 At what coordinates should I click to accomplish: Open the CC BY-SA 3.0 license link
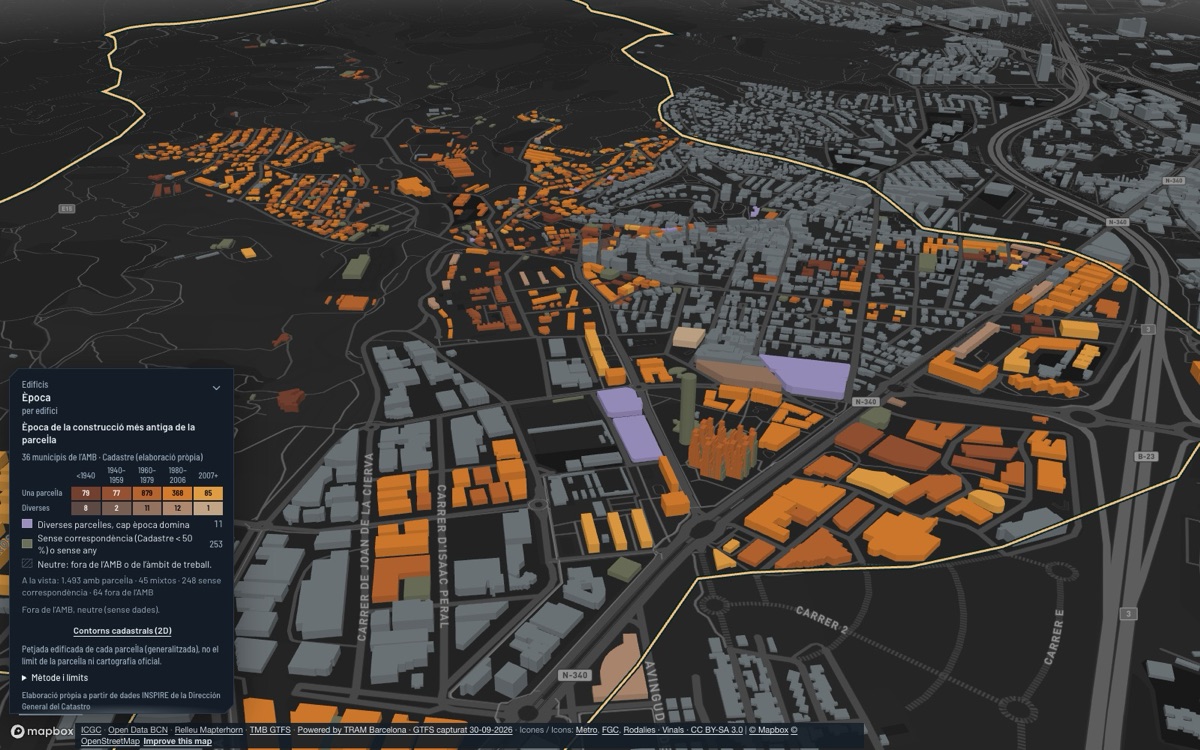pyautogui.click(x=717, y=730)
